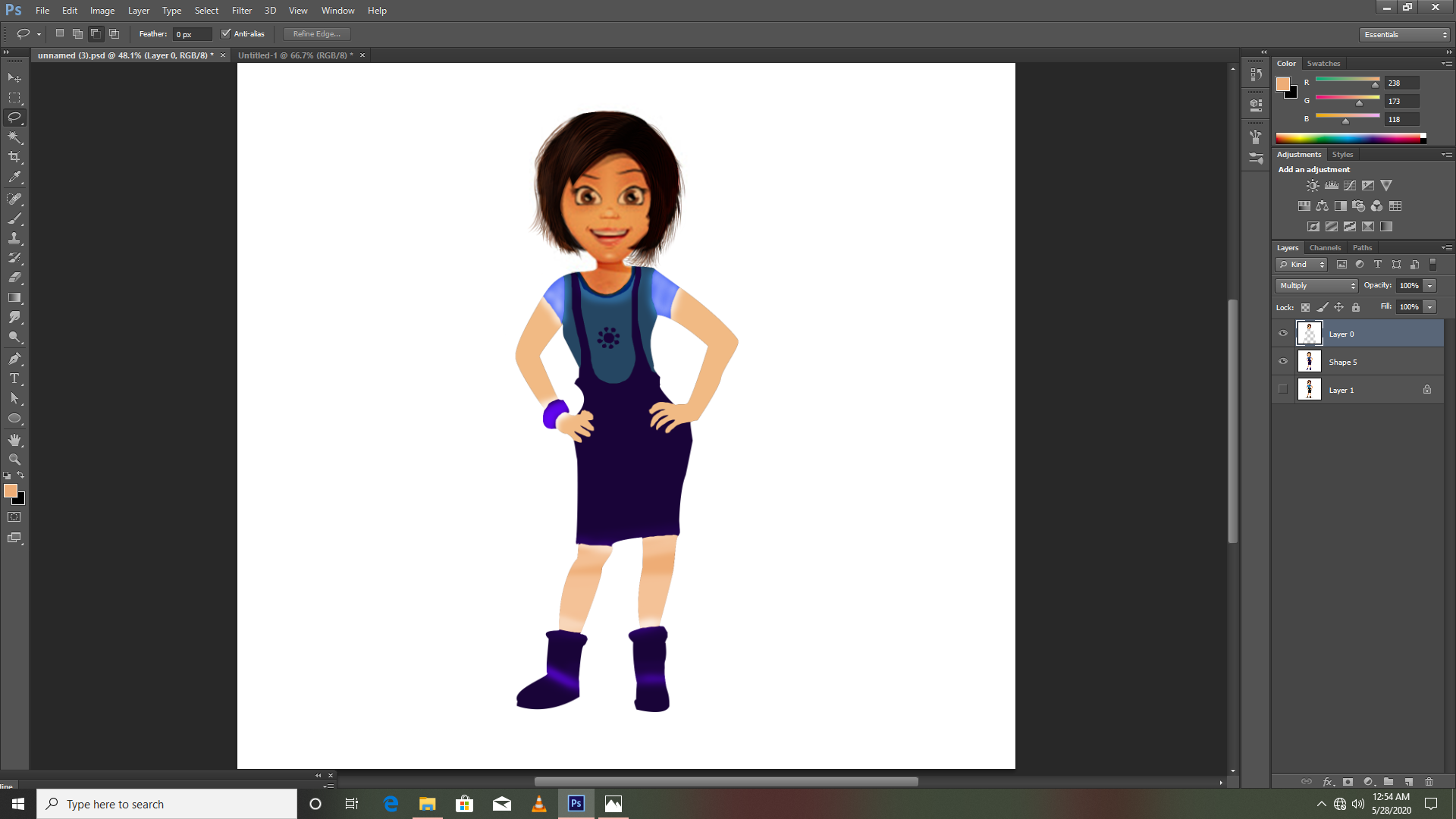Choose Add to selection mode
Screen dimensions: 1456x819
click(77, 33)
